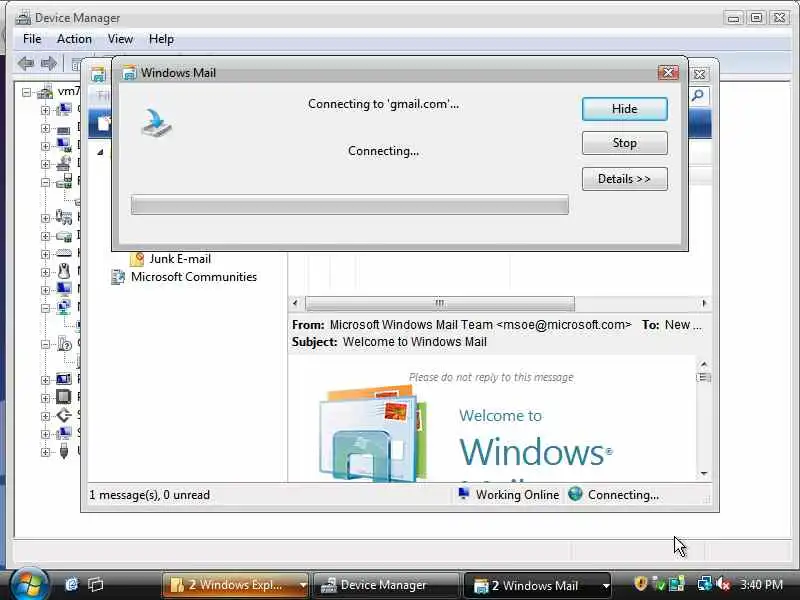Click '1 message(s), 0 unread' status text
The image size is (800, 600).
pos(149,495)
